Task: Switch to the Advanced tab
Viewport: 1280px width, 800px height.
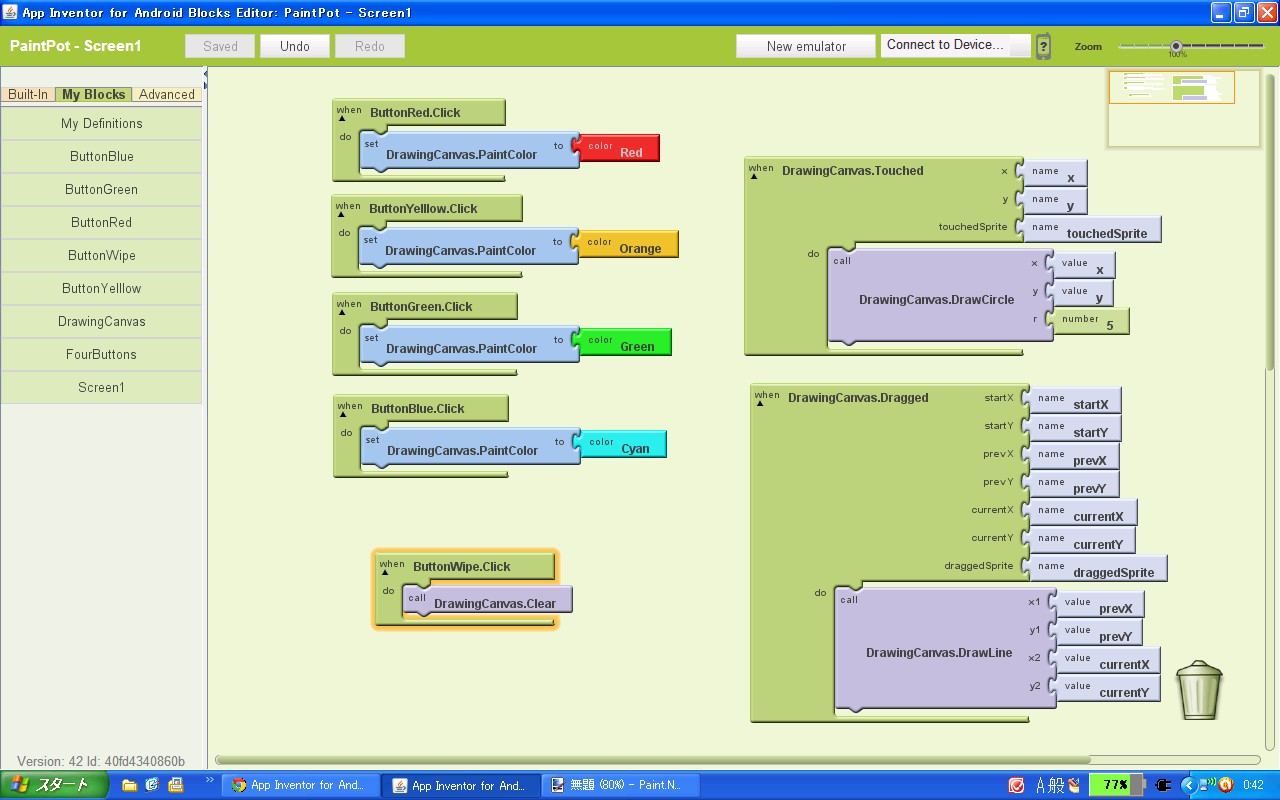Action: [x=166, y=93]
